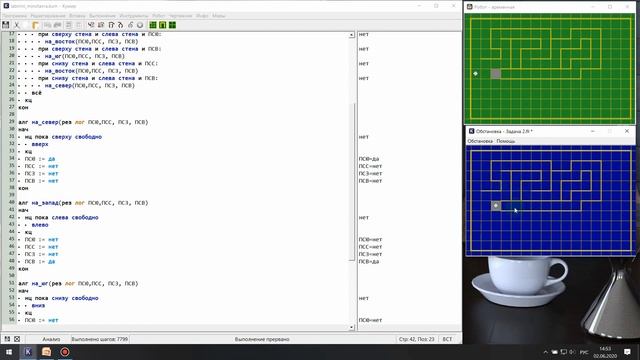This screenshot has height=360, width=640.
Task: Click the РУС language indicator in the taskbar
Action: tap(584, 352)
